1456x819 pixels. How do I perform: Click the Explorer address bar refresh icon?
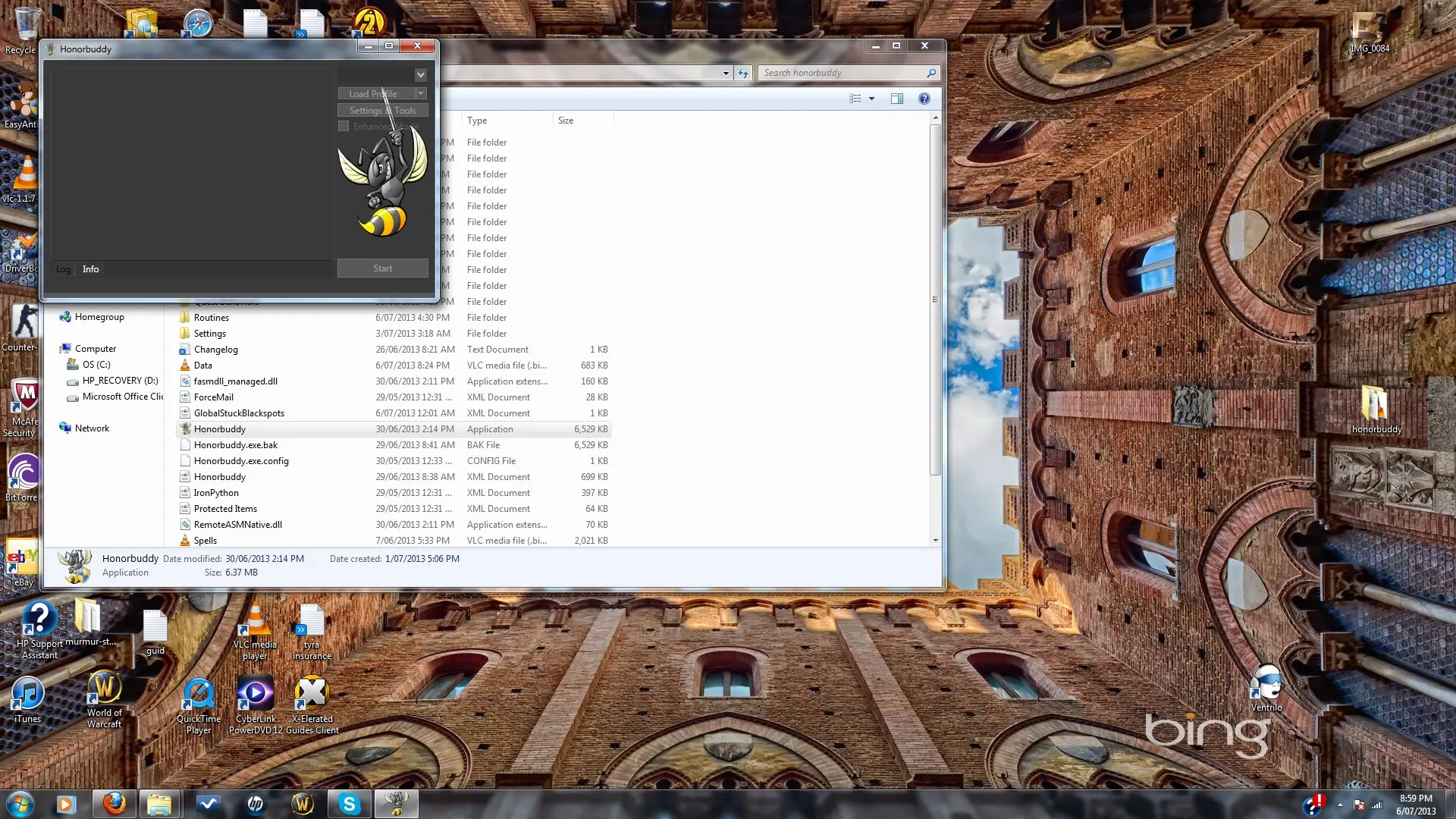[743, 73]
